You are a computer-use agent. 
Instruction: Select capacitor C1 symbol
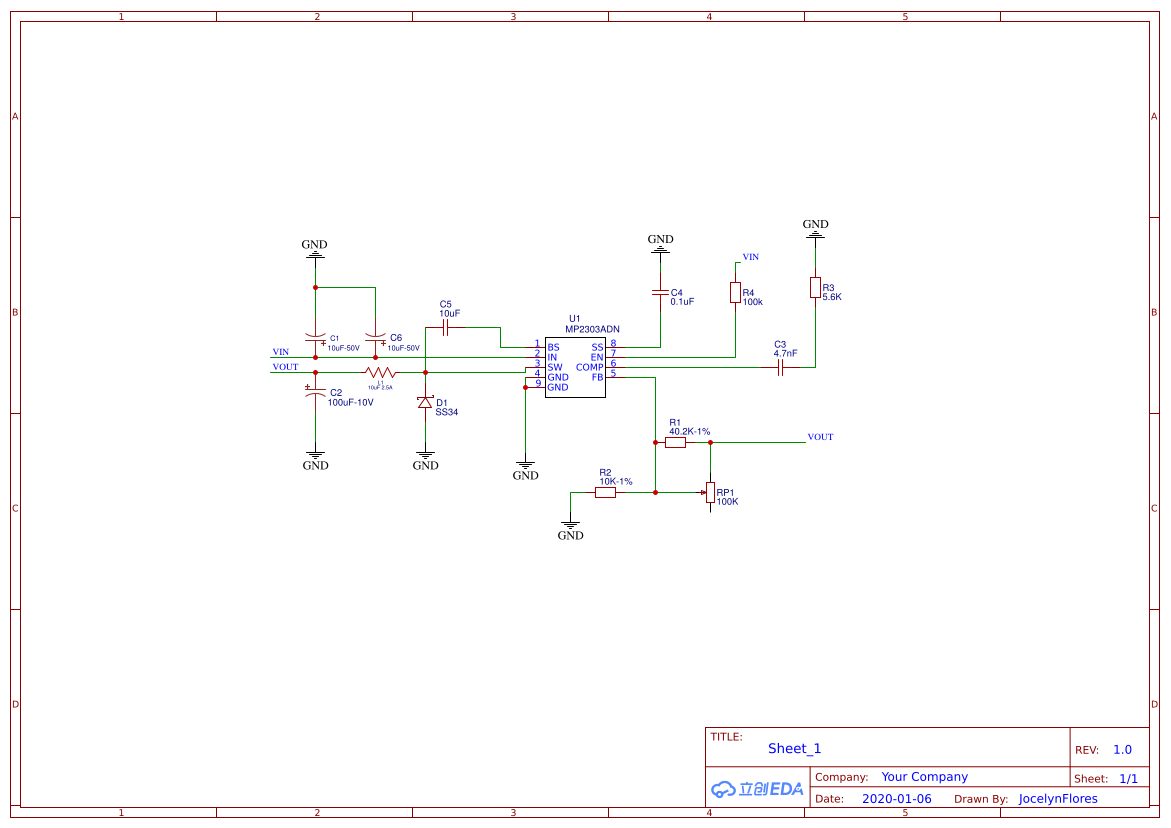coord(316,340)
